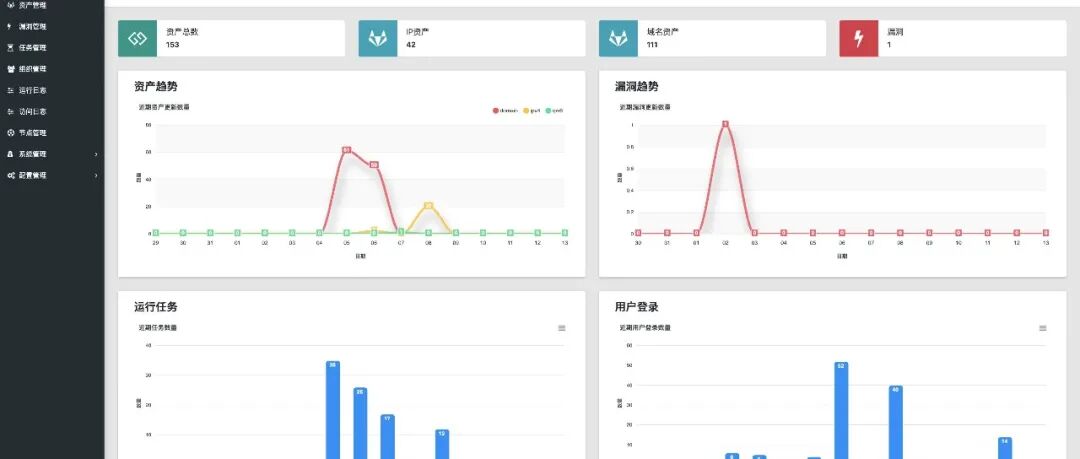Viewport: 1080px width, 459px height.
Task: Click the 运行日志 icon in sidebar
Action: coord(10,90)
